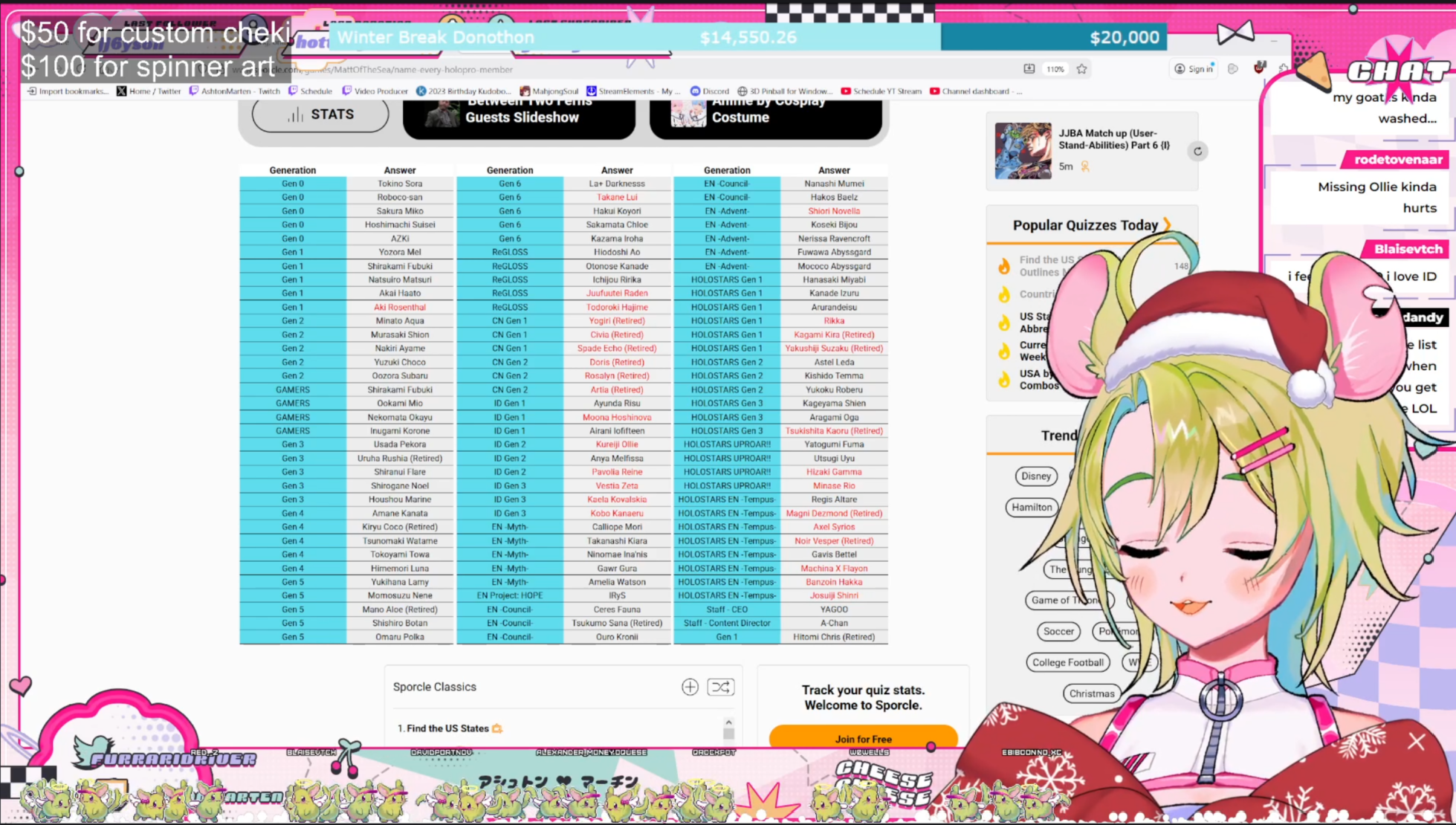Open JJBA Match up quiz thumbnail
Screen dimensions: 1456x825
1023,152
